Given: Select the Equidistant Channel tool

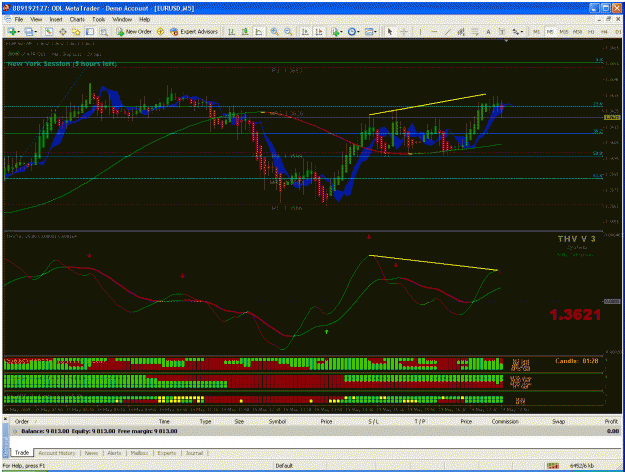Looking at the screenshot, I should [461, 31].
